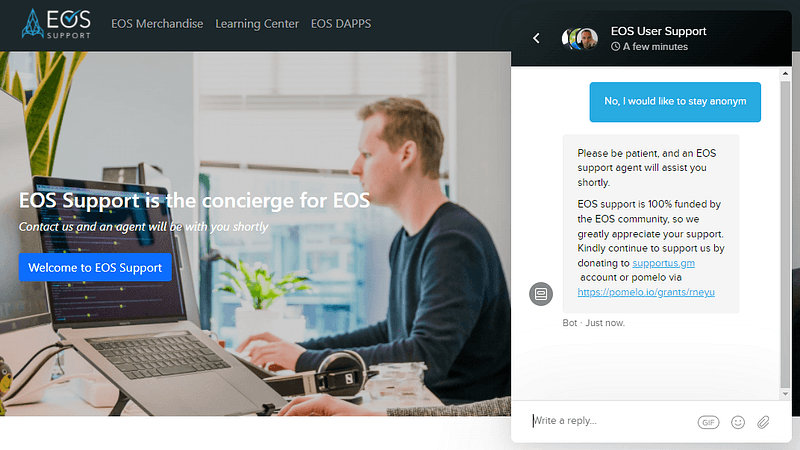This screenshot has height=450, width=800.
Task: Click the Welcome to EOS Support button
Action: 95,267
